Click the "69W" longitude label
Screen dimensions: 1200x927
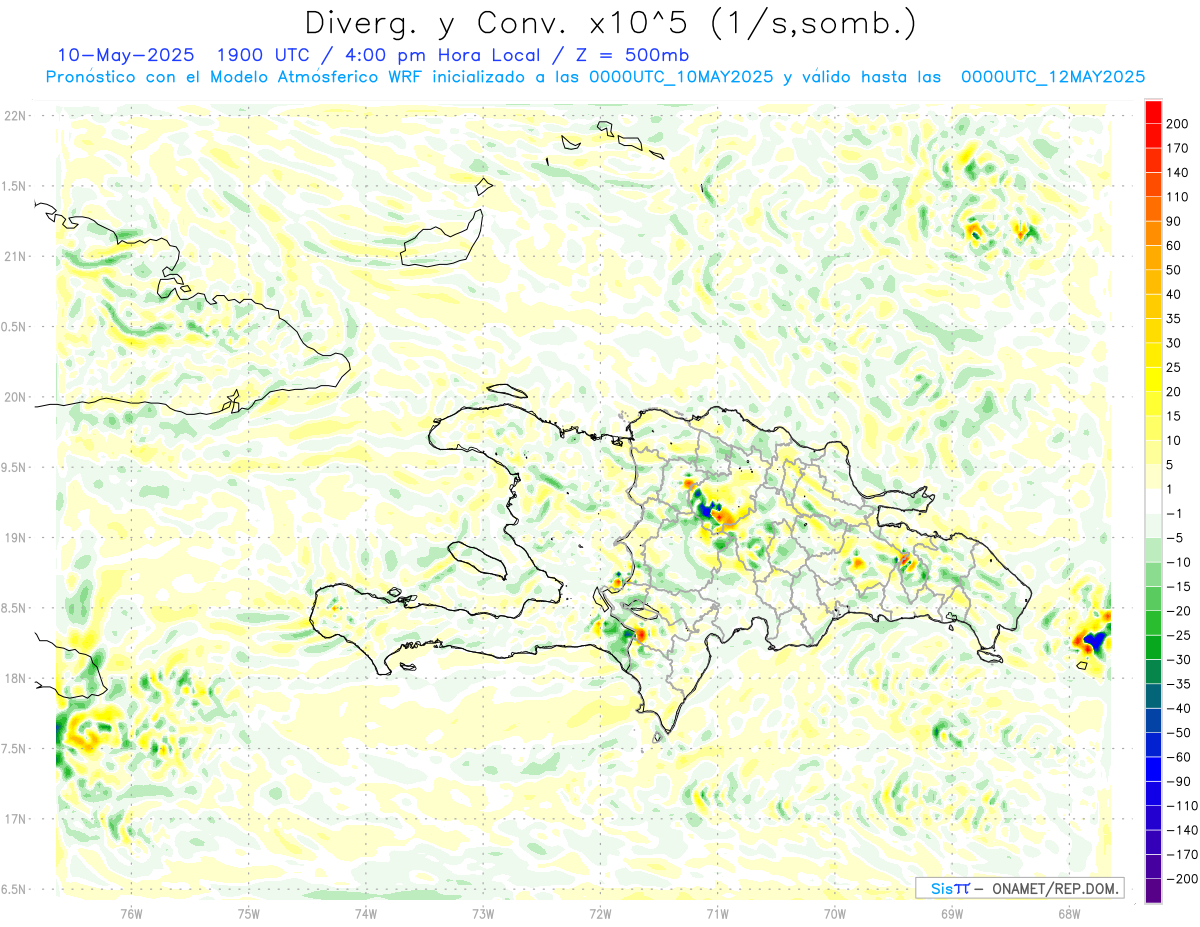point(952,912)
